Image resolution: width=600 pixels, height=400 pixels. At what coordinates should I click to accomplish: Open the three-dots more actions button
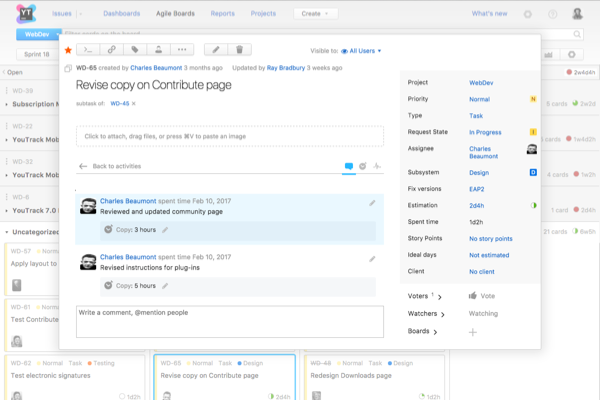coord(181,49)
